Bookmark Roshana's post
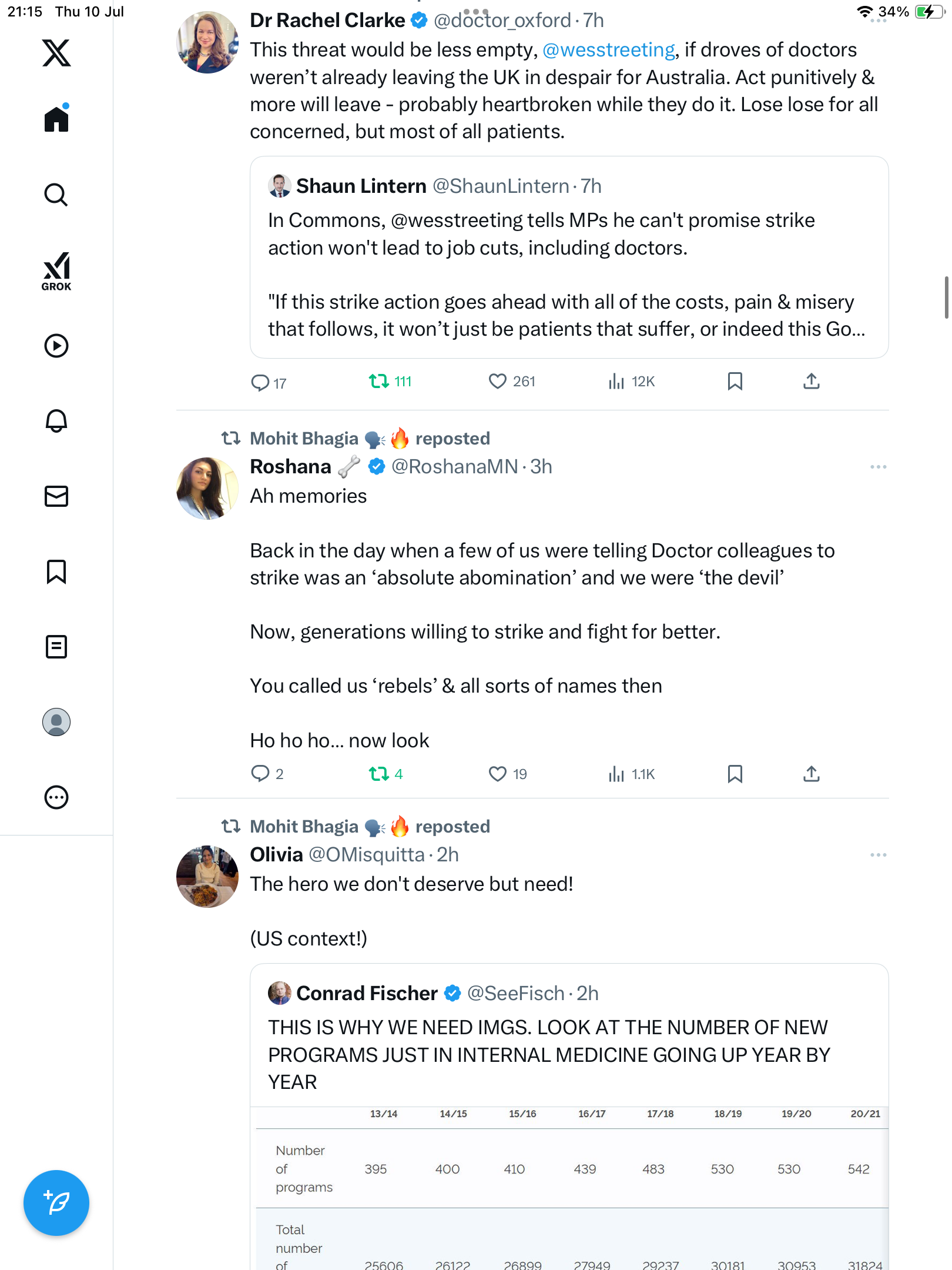This screenshot has height=1270, width=952. tap(735, 774)
